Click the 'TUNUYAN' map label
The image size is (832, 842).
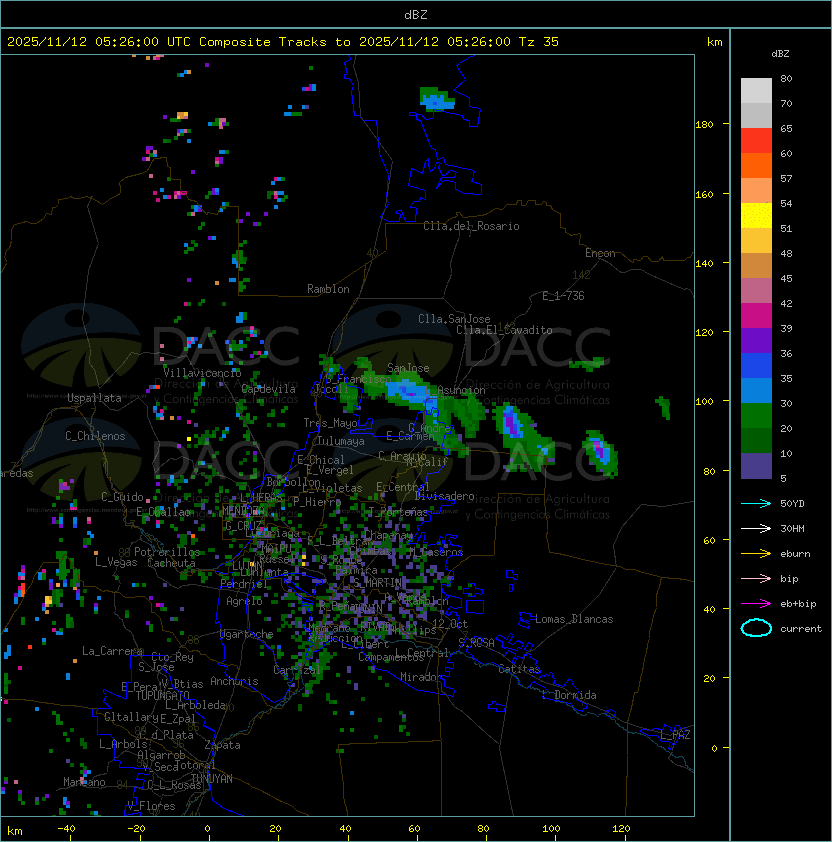(212, 779)
